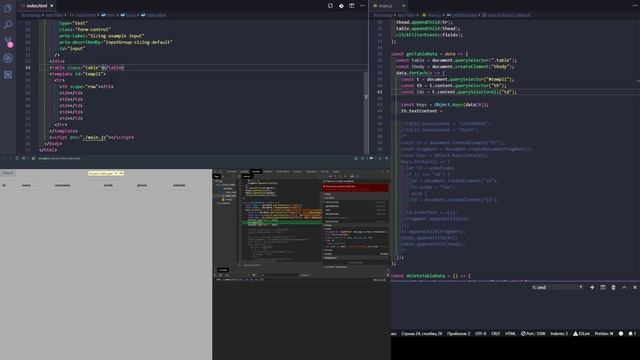Select the highlighted Sources tab in DevTools

[256, 171]
